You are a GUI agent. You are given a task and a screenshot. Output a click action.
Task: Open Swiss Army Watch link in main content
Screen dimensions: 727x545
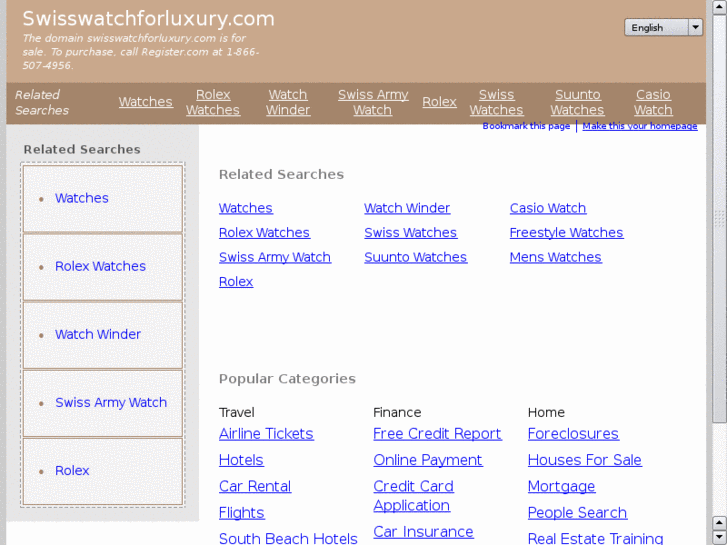pos(275,257)
